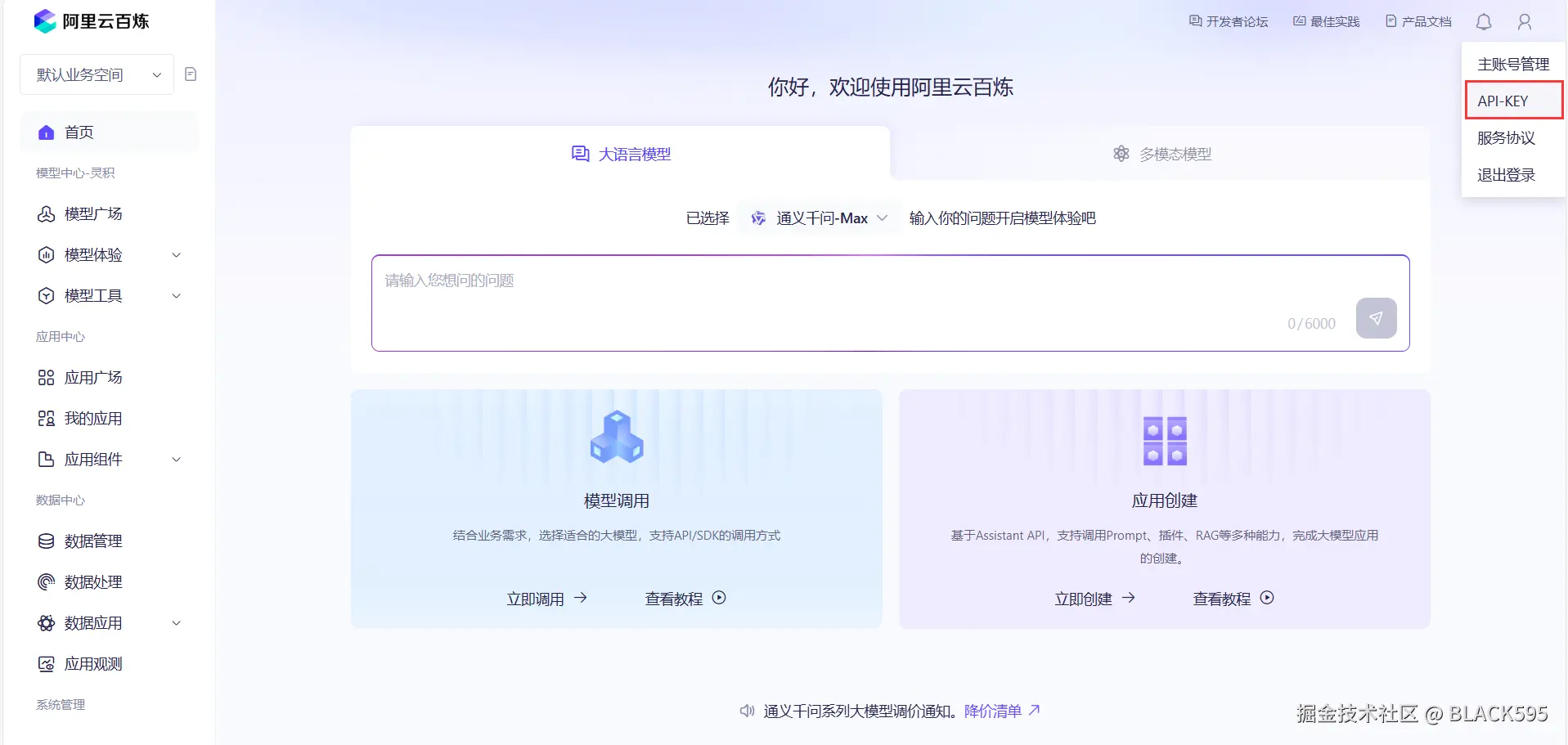Switch to the 大语言模型 tab
Screen dimensions: 1568x745
tap(620, 154)
